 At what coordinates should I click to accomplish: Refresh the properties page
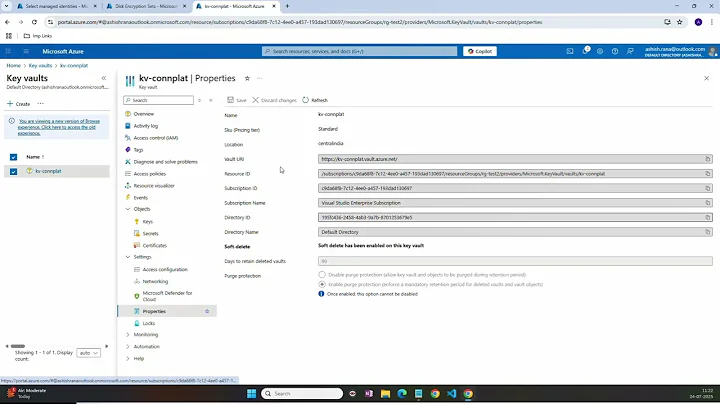pyautogui.click(x=315, y=100)
